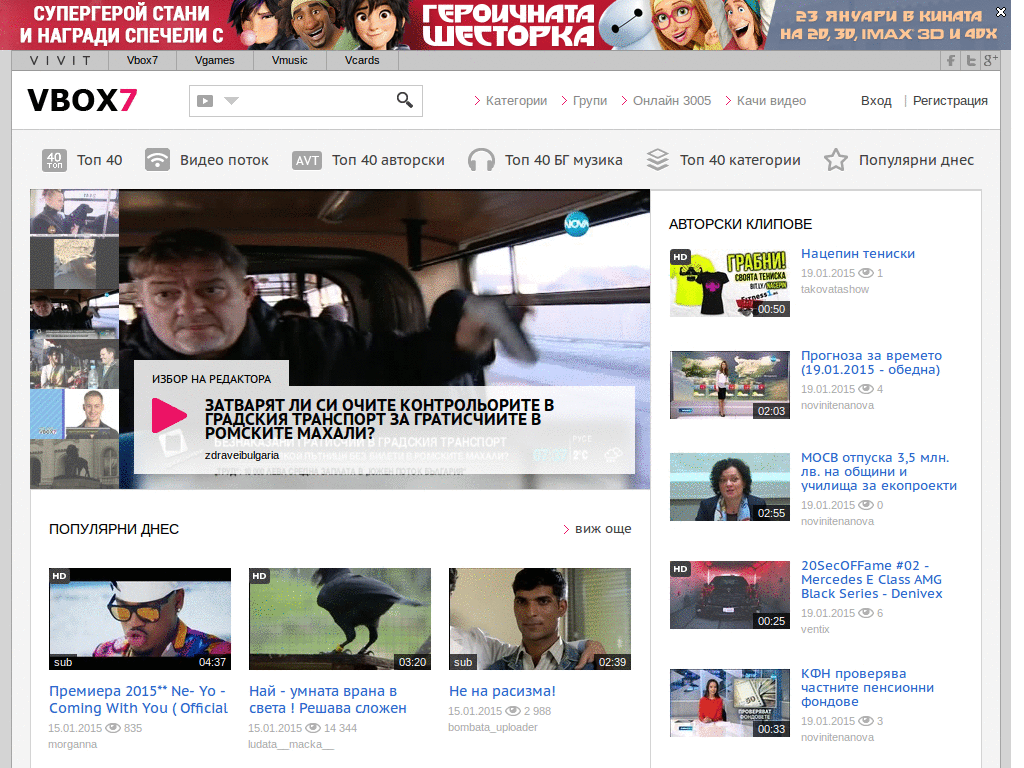Image resolution: width=1024 pixels, height=768 pixels.
Task: Click the Видео поток wifi icon
Action: point(157,160)
